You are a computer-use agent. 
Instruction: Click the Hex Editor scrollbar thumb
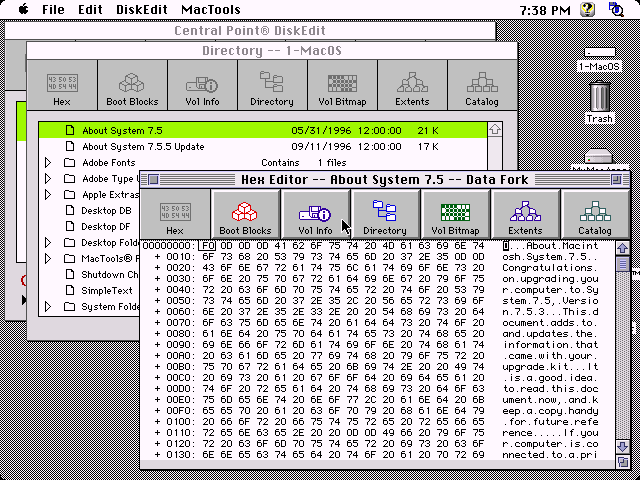622,264
